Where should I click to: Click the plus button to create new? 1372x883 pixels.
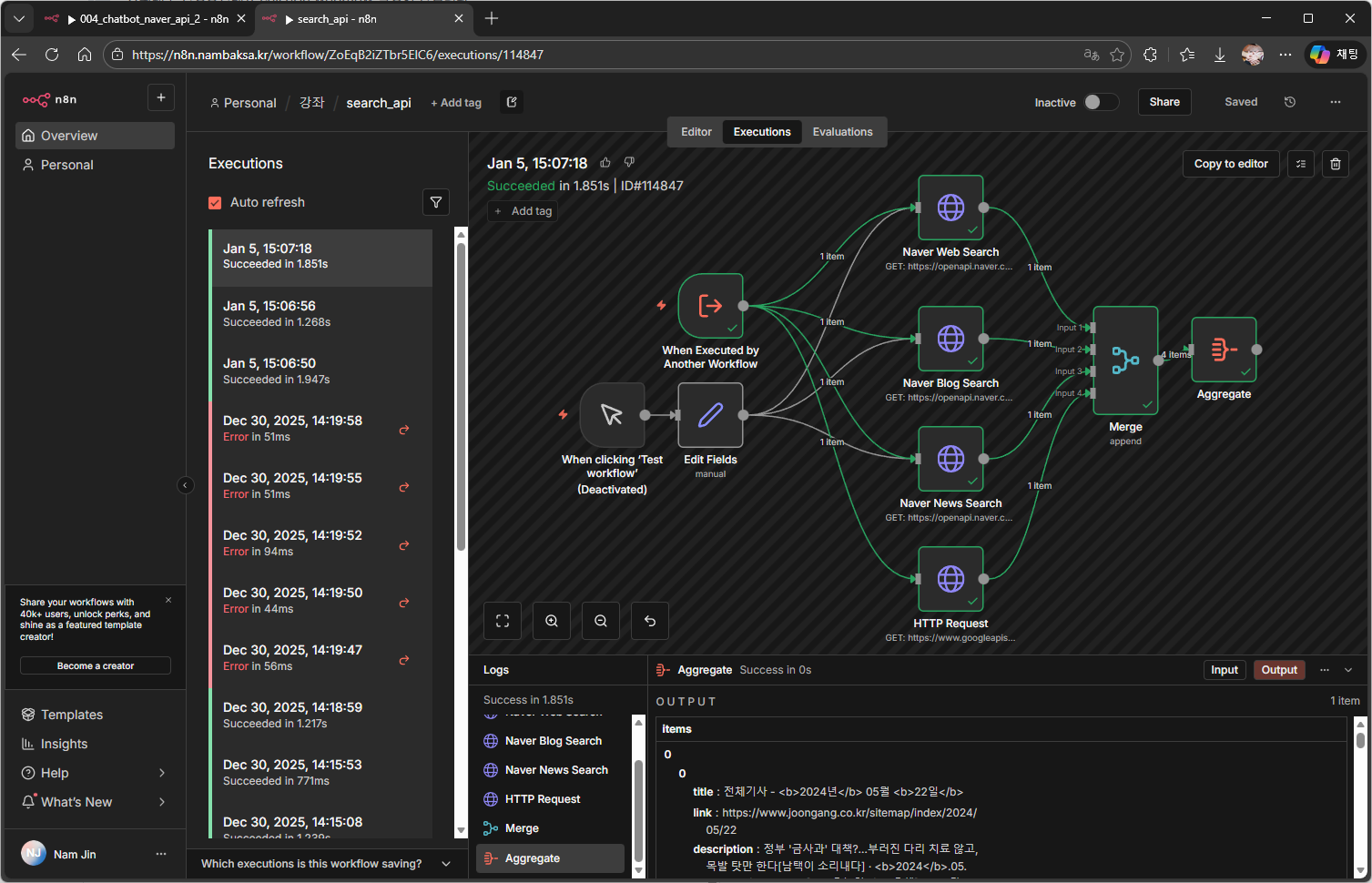[161, 97]
